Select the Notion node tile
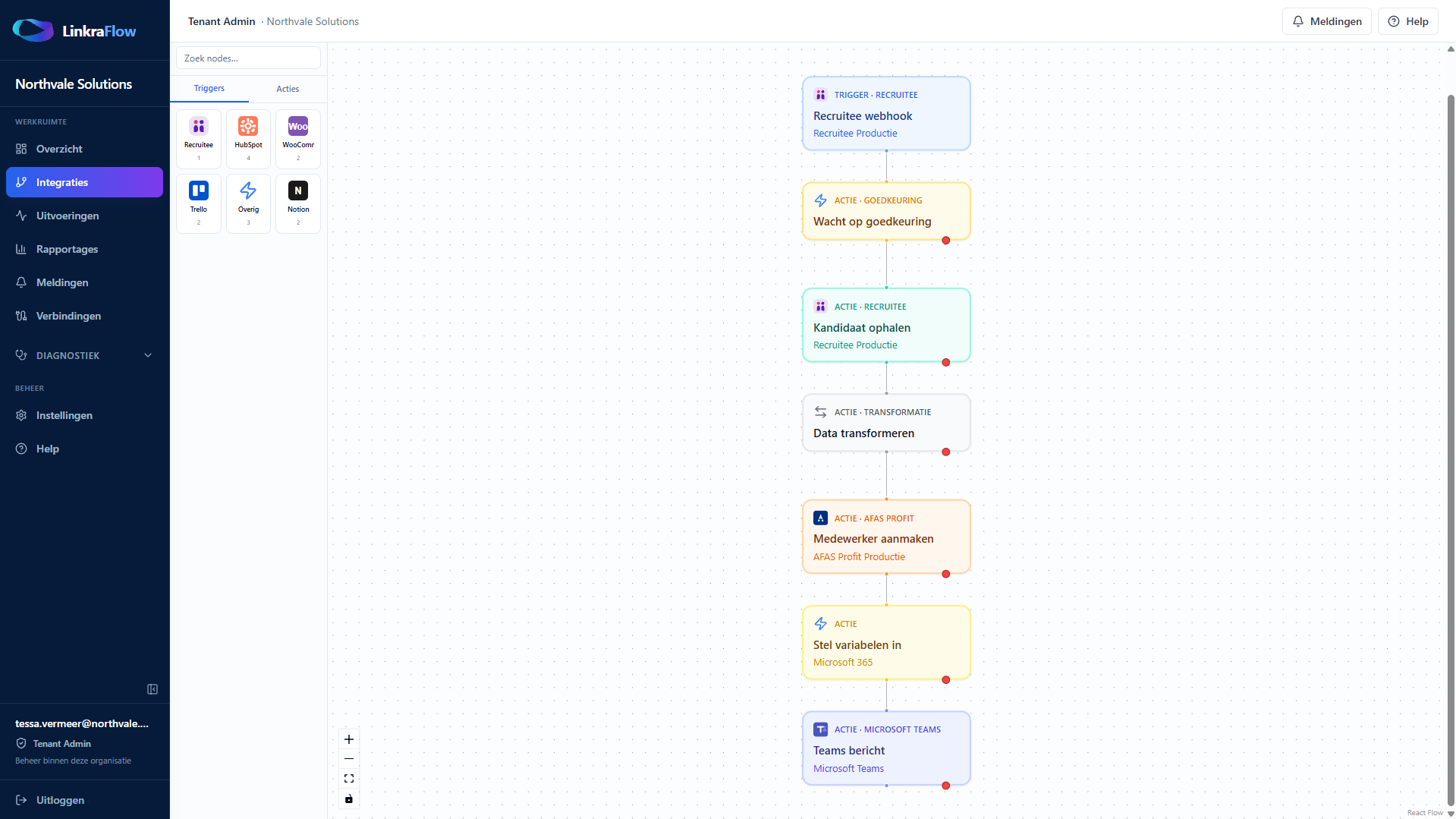The height and width of the screenshot is (819, 1456). click(x=298, y=203)
